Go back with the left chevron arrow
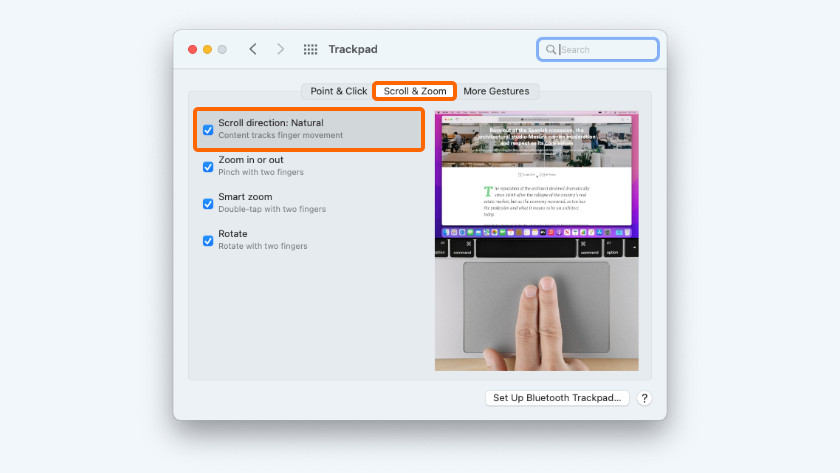This screenshot has width=840, height=473. pyautogui.click(x=253, y=49)
